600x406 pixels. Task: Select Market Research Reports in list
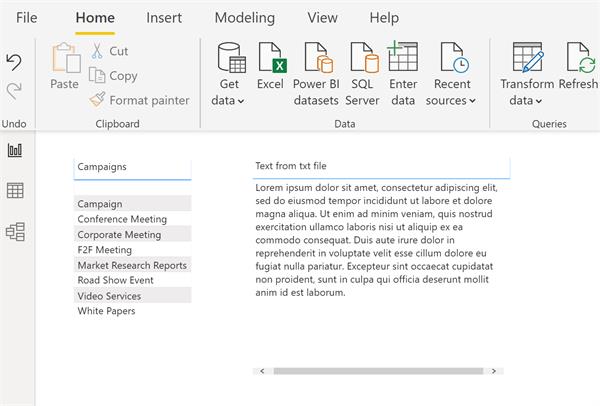click(132, 265)
